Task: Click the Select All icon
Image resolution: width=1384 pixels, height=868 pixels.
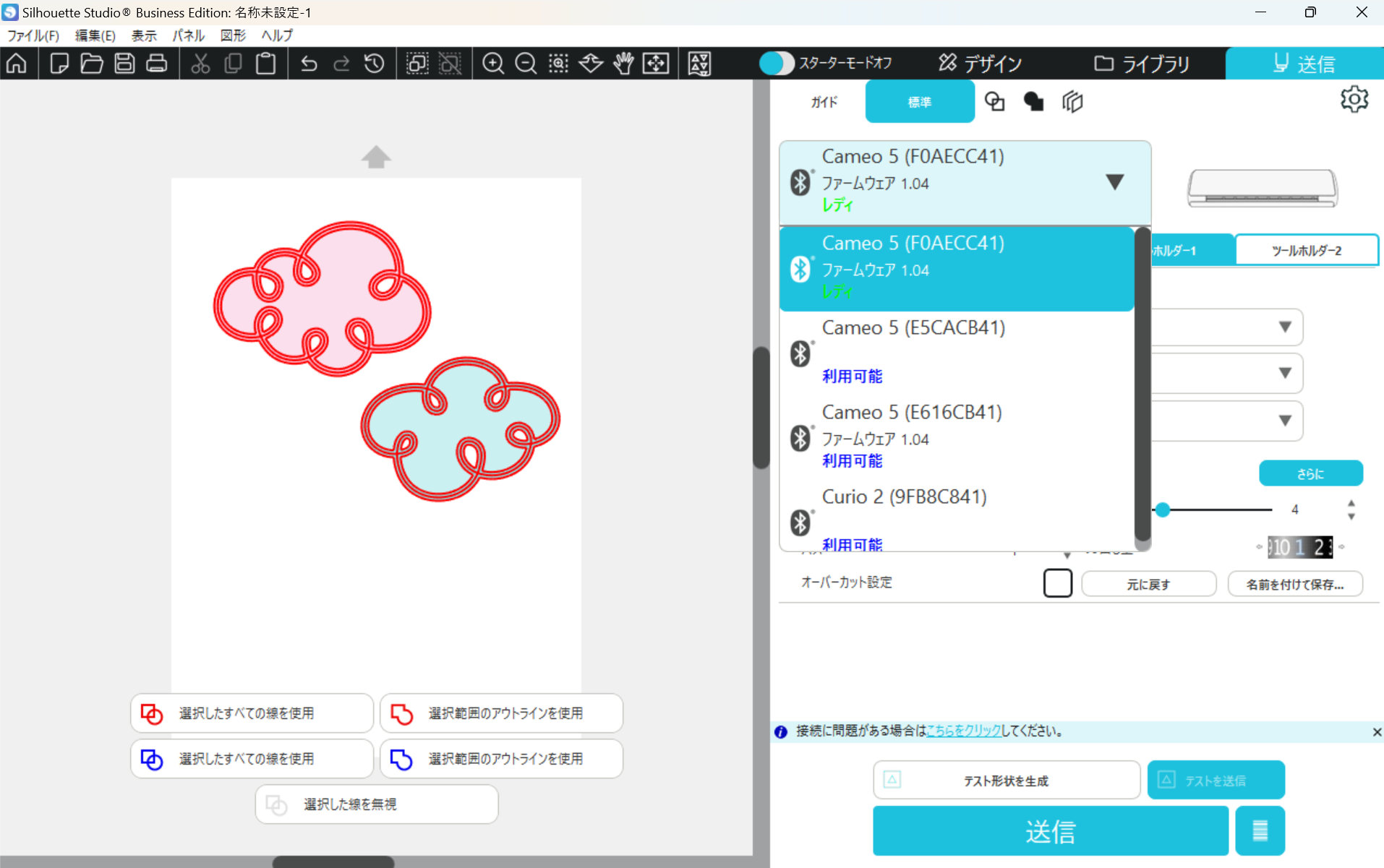Action: click(417, 64)
